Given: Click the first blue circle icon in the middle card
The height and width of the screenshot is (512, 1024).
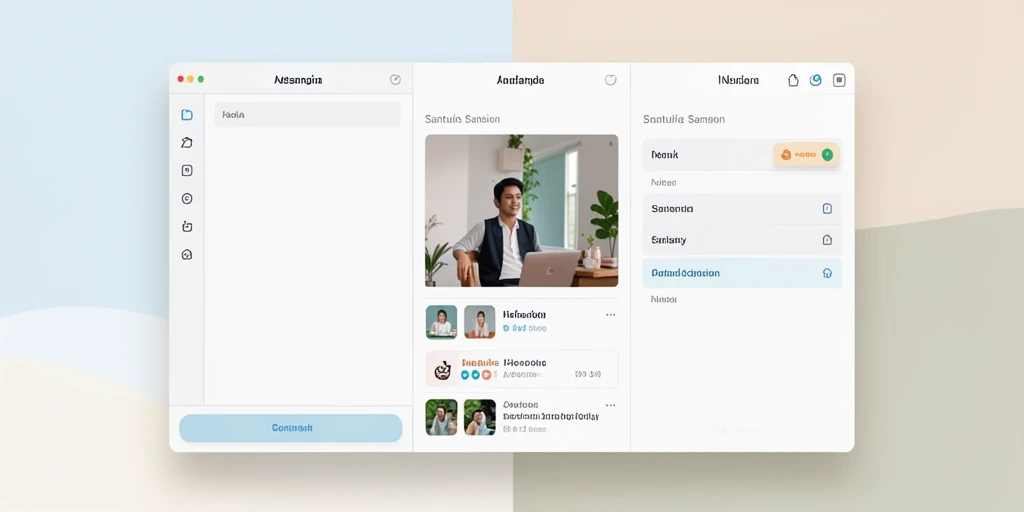Looking at the screenshot, I should coord(465,375).
